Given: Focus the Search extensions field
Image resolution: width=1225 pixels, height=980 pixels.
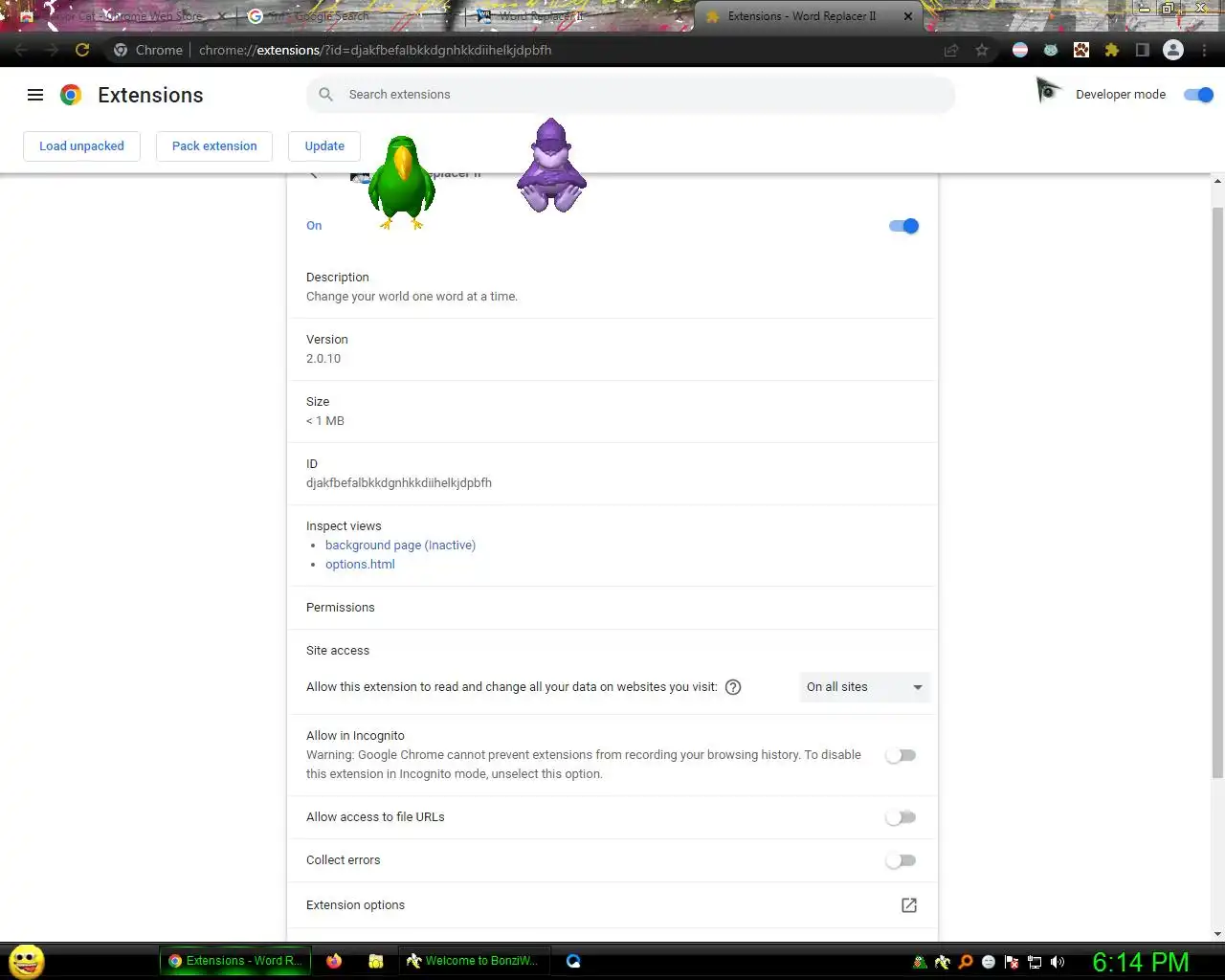Looking at the screenshot, I should (x=631, y=95).
